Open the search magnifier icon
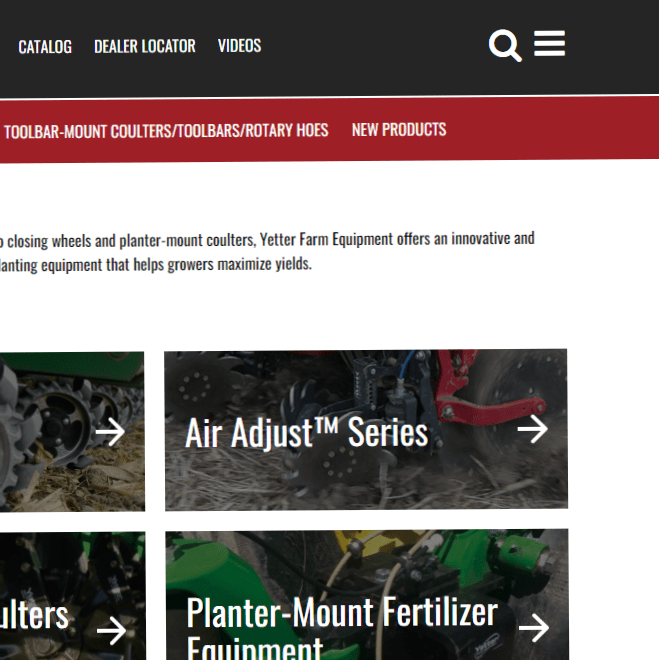 [505, 45]
